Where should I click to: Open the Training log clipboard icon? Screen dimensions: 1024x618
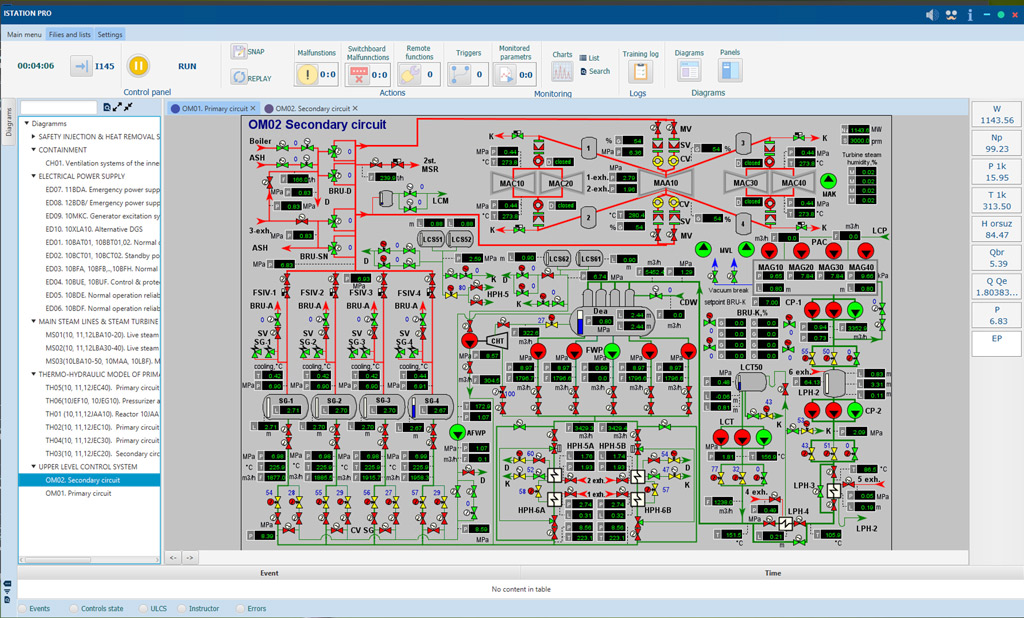point(640,71)
